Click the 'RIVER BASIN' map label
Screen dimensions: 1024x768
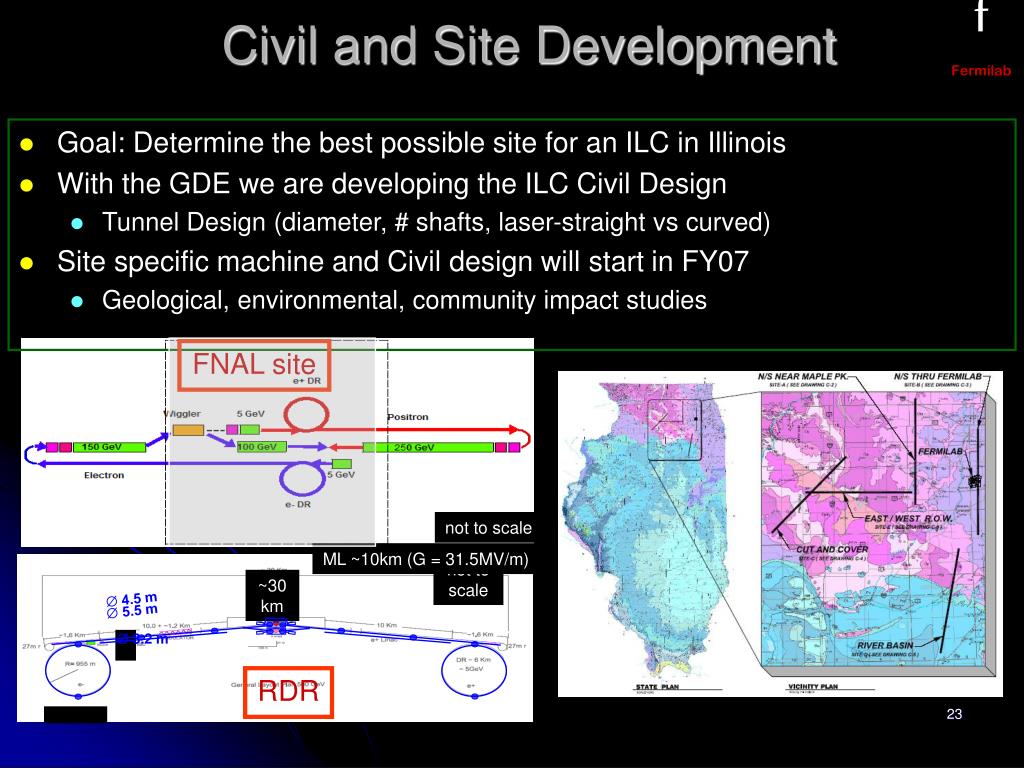885,646
